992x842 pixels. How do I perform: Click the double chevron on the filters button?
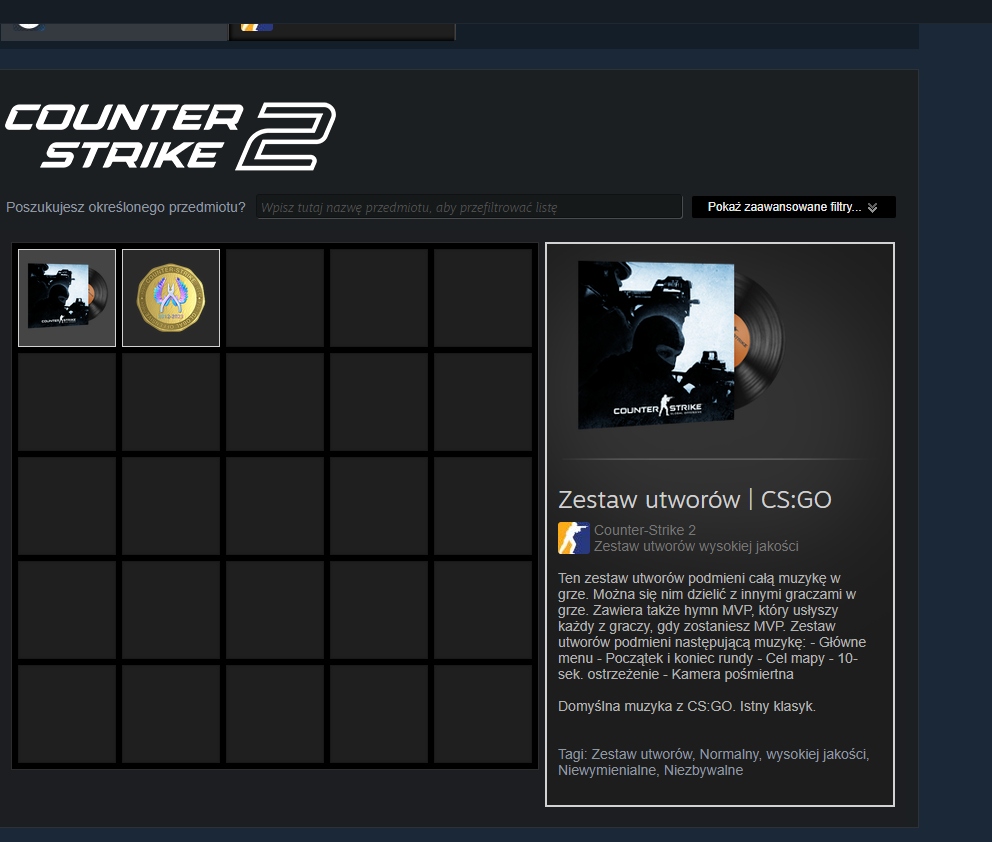coord(872,207)
